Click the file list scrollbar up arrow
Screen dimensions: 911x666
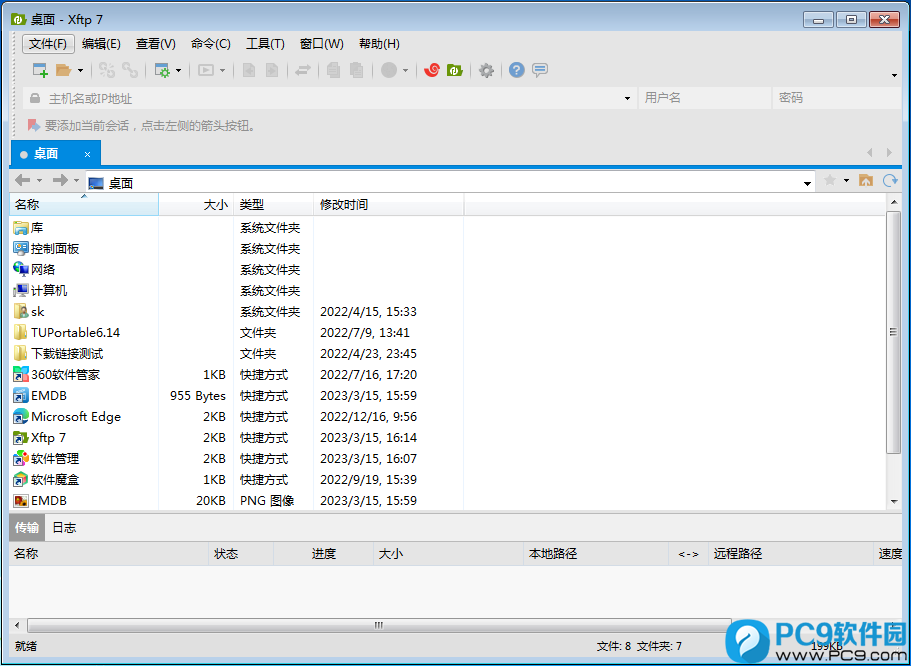pyautogui.click(x=894, y=202)
